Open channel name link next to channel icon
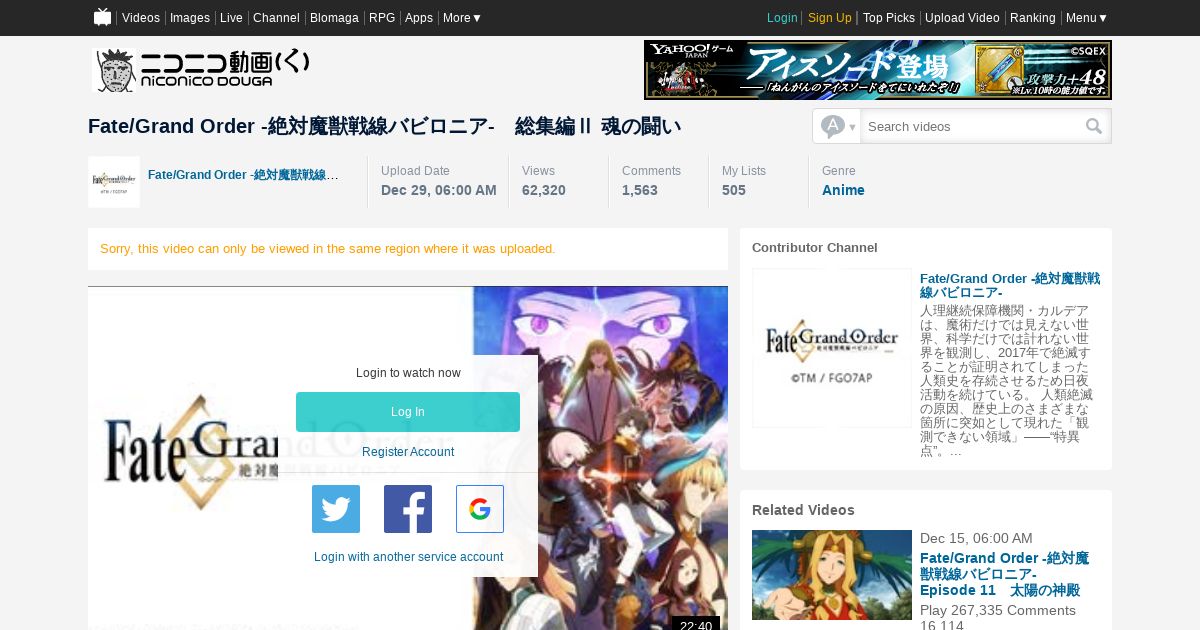 (x=243, y=175)
